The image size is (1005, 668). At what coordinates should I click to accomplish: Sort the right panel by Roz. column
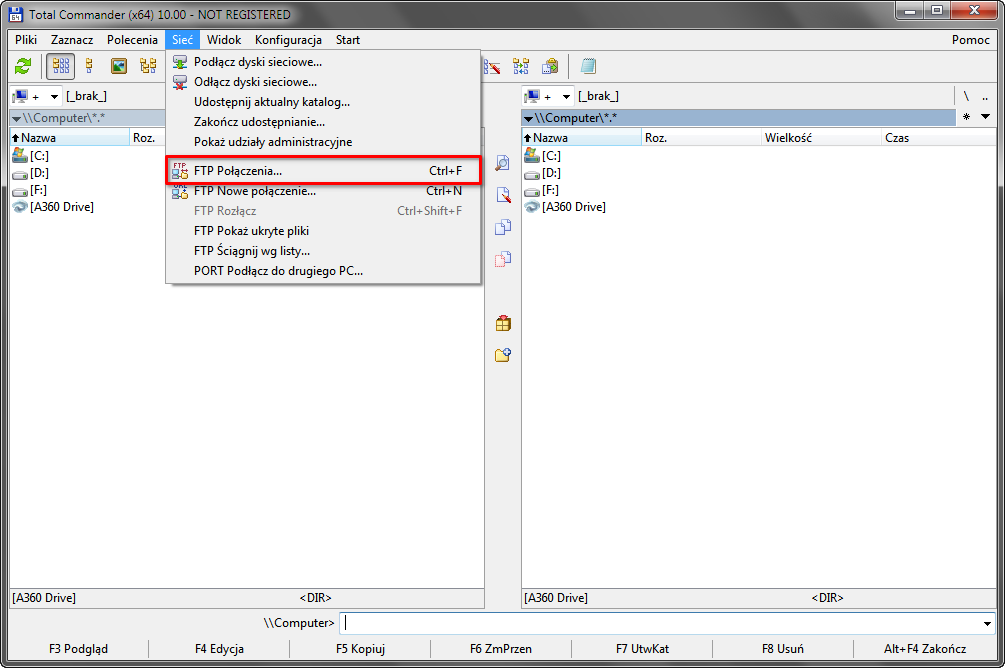(702, 138)
